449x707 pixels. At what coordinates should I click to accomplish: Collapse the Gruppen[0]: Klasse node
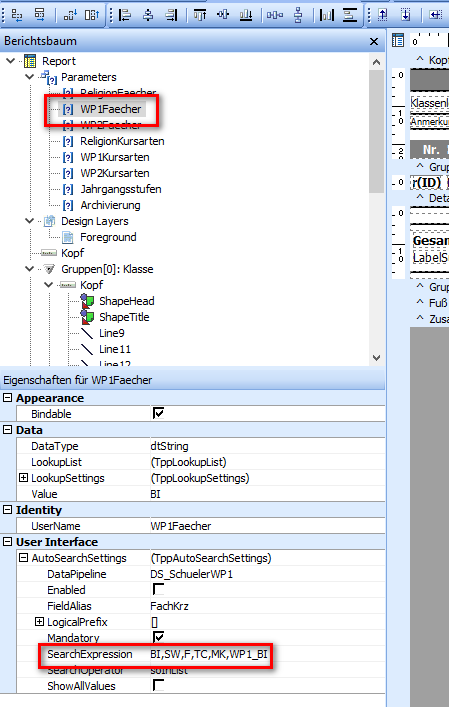pos(29,269)
